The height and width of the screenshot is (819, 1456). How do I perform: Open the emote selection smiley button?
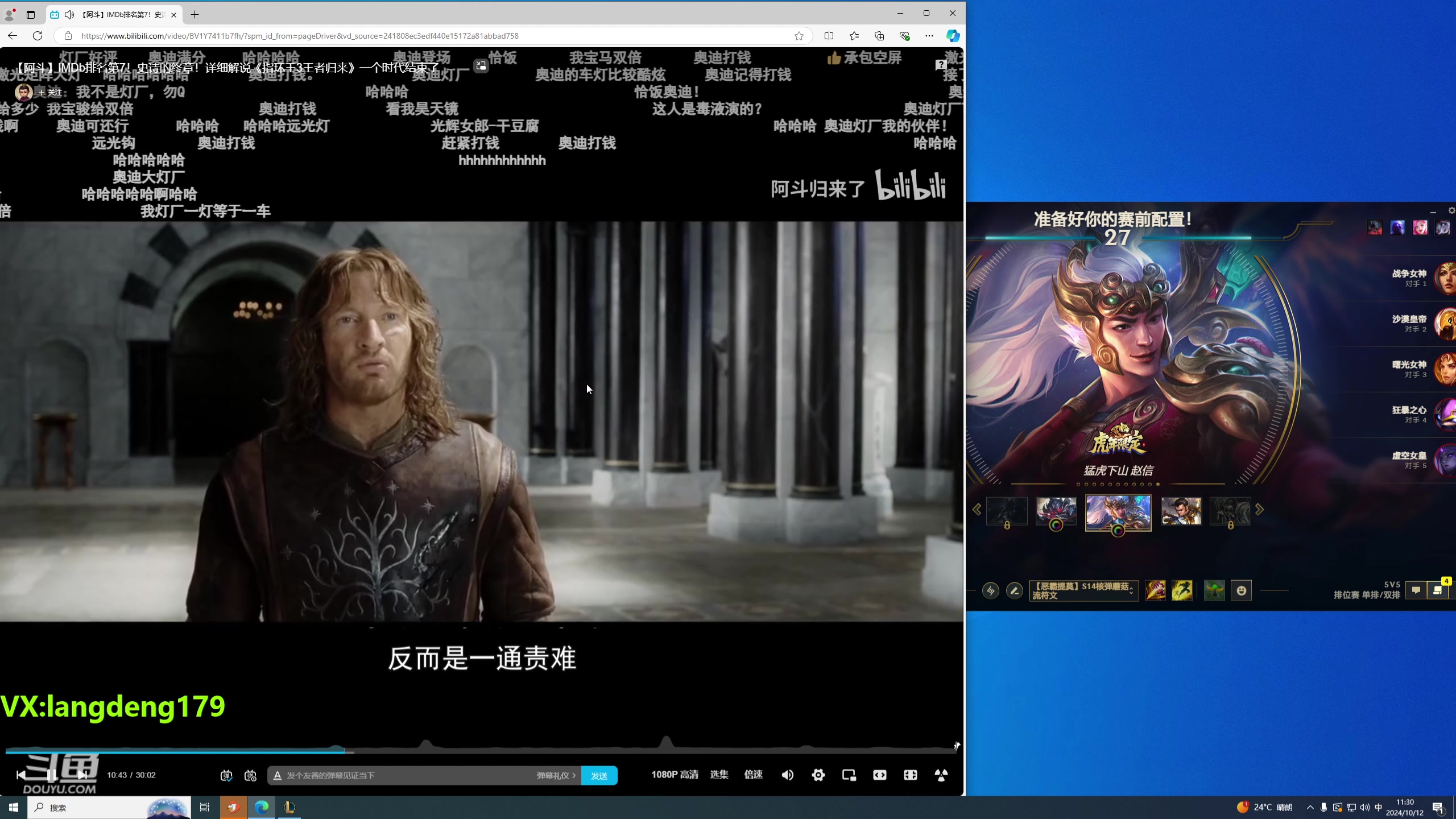click(x=1241, y=591)
